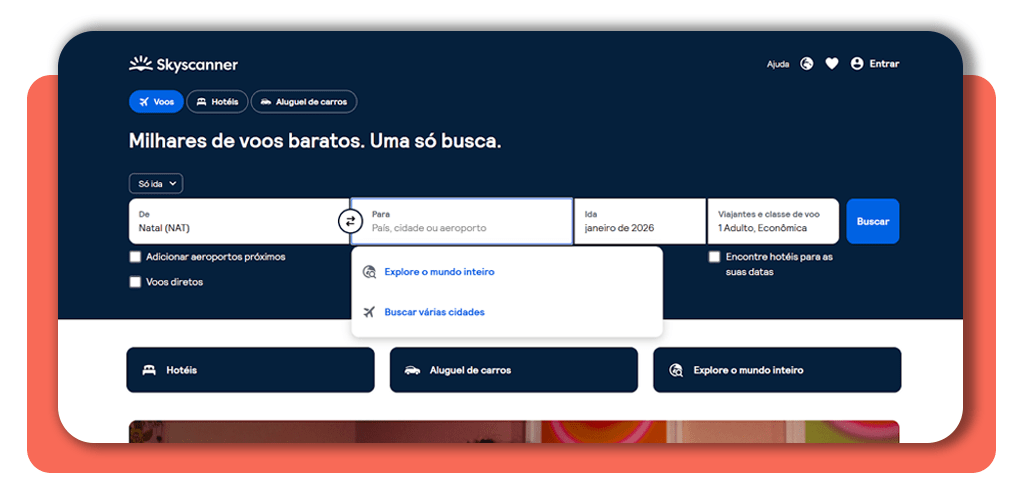The height and width of the screenshot is (495, 1024).
Task: Enable Adicionar aeroportos próximos checkbox
Action: (136, 257)
